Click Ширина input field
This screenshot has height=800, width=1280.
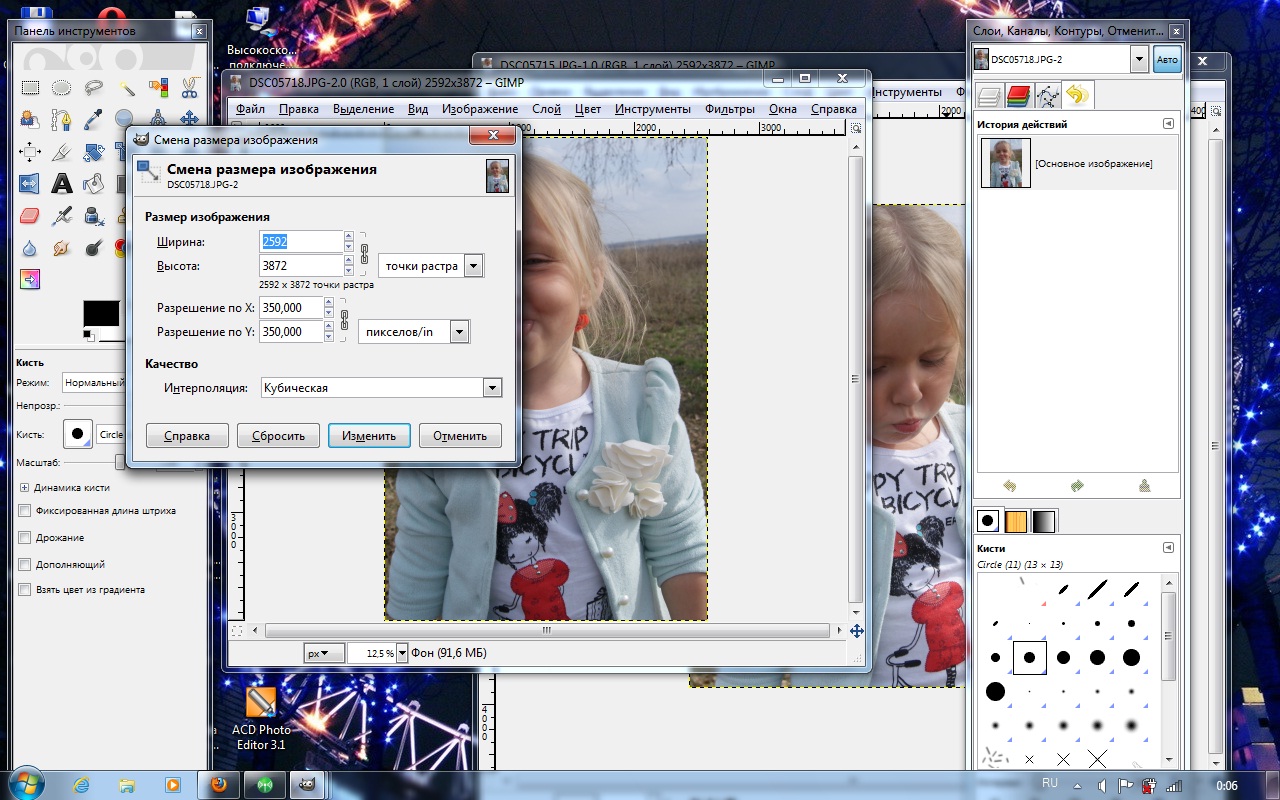(301, 242)
